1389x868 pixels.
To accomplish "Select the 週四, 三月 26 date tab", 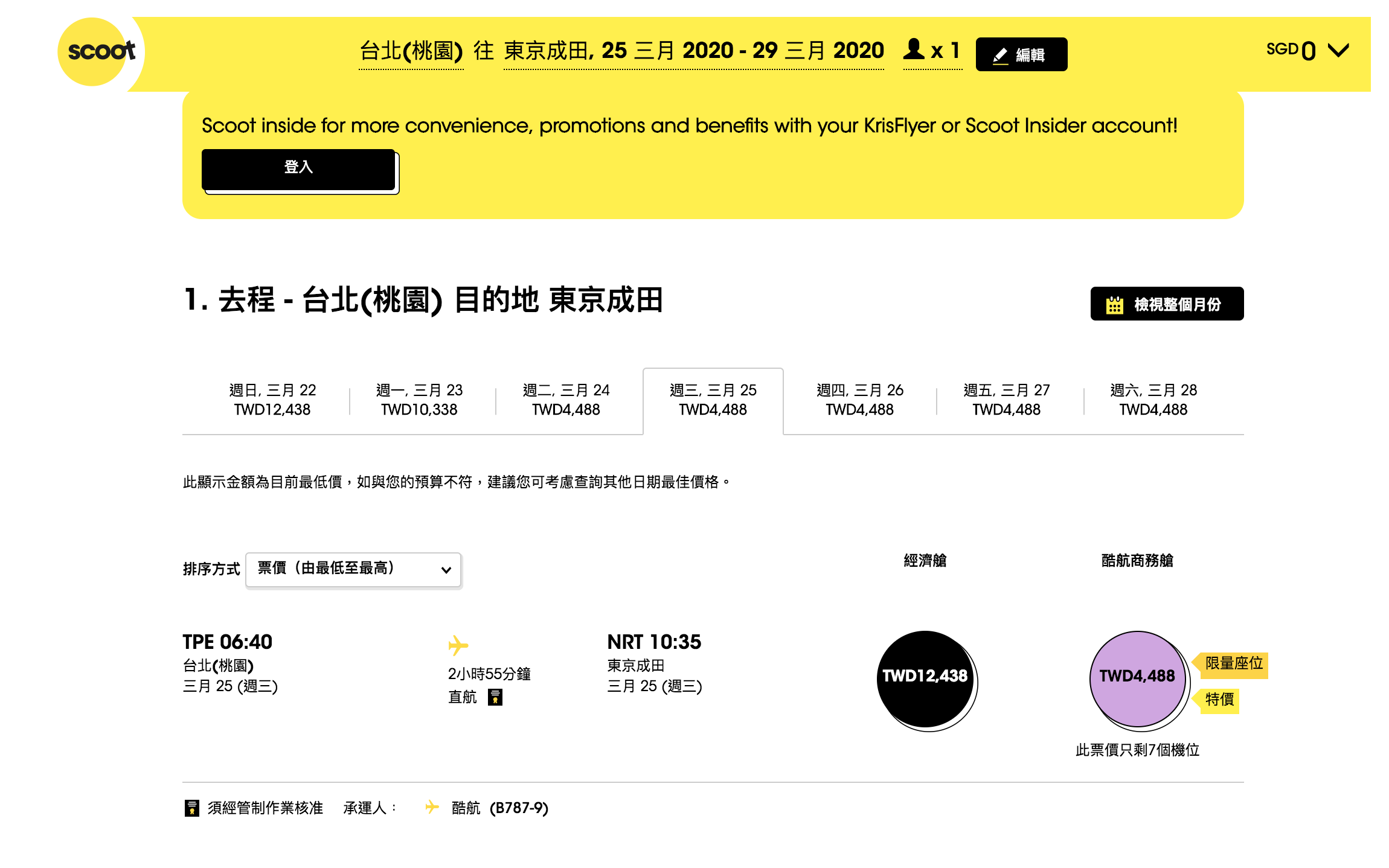I will pos(859,400).
